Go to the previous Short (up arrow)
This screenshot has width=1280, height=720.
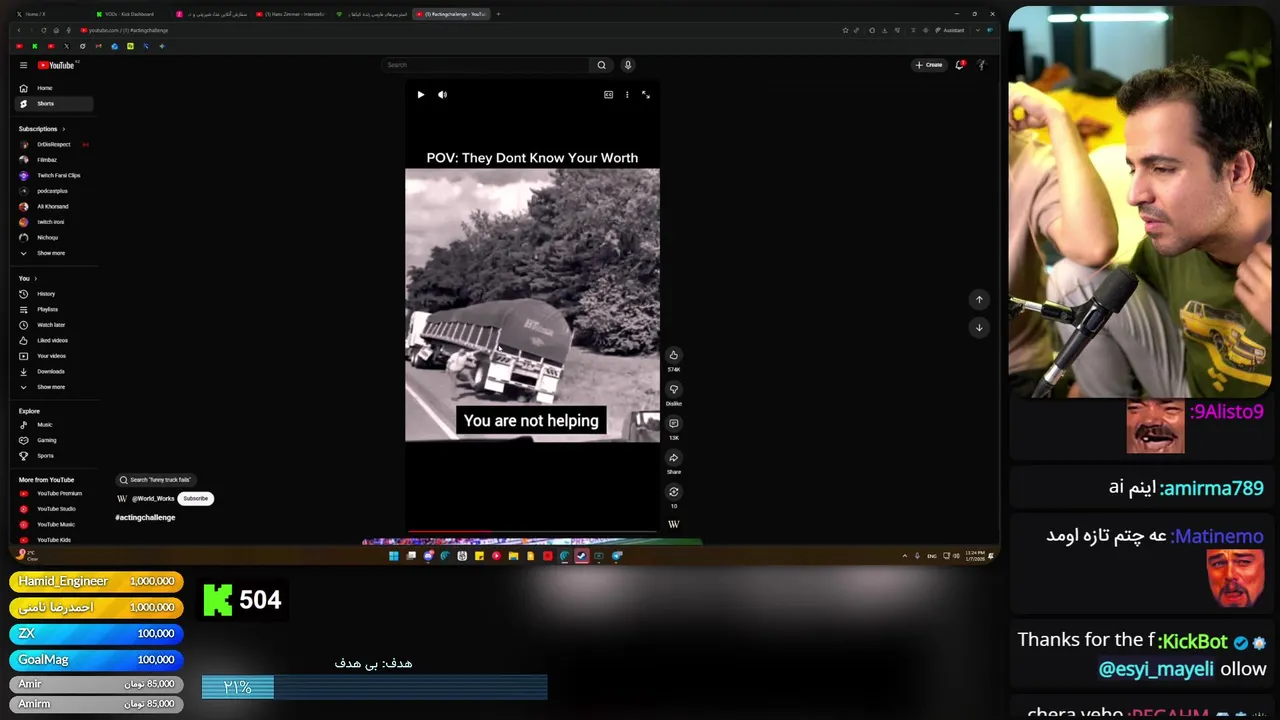pyautogui.click(x=979, y=299)
